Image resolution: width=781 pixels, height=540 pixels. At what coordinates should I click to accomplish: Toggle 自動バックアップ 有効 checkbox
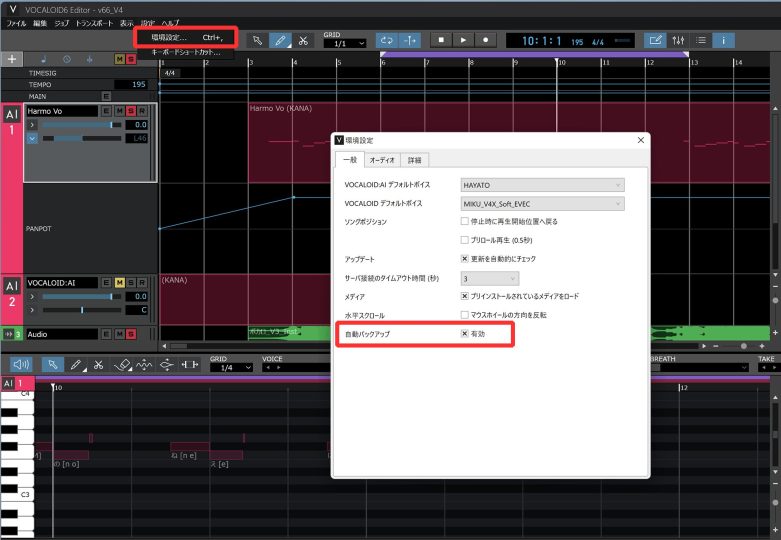pyautogui.click(x=464, y=334)
